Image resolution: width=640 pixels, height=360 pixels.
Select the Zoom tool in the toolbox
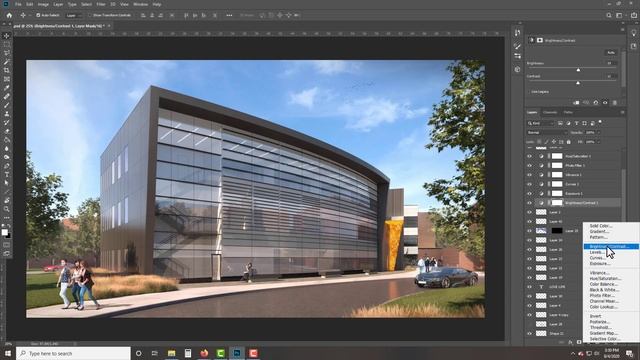coord(7,209)
